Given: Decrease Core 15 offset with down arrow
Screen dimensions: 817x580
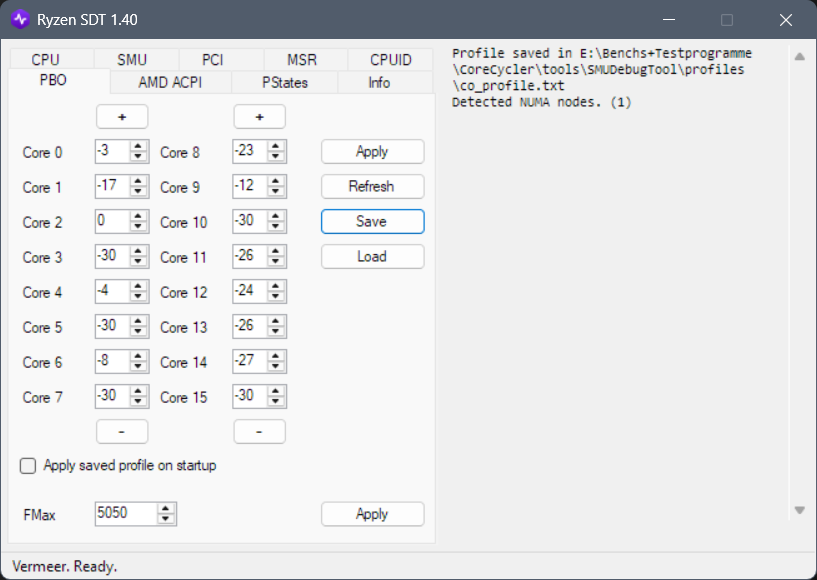Looking at the screenshot, I should (x=276, y=401).
